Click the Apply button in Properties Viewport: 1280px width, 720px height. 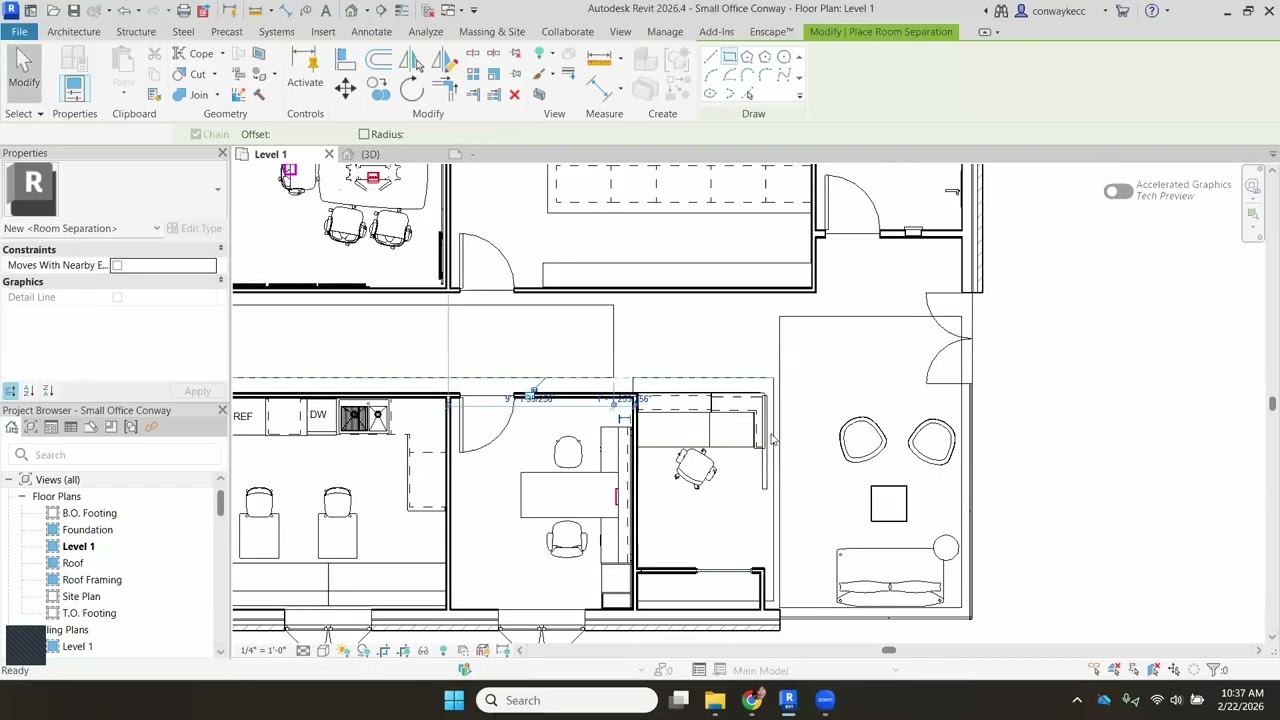point(197,391)
